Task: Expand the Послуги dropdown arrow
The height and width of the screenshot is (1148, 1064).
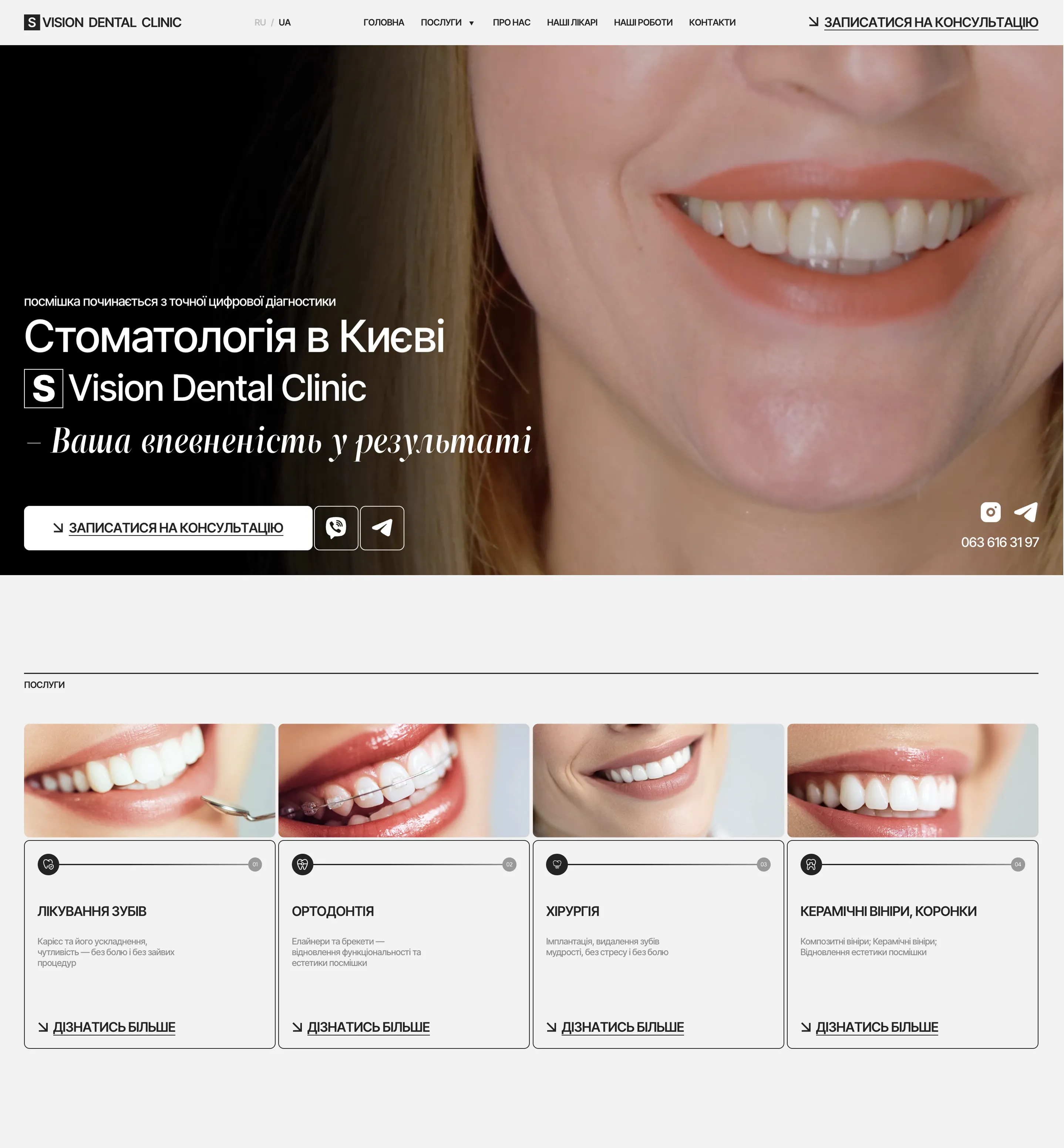Action: (472, 23)
